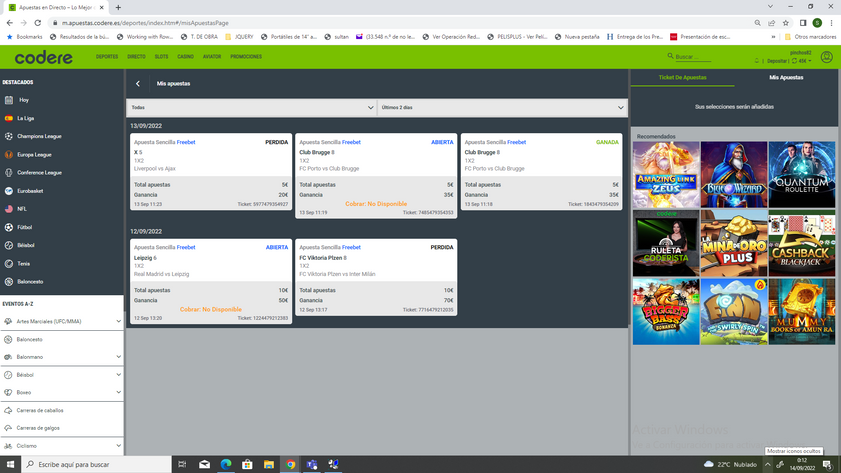Screen dimensions: 841x473
Task: Open the AVIATOR menu
Action: (x=212, y=57)
